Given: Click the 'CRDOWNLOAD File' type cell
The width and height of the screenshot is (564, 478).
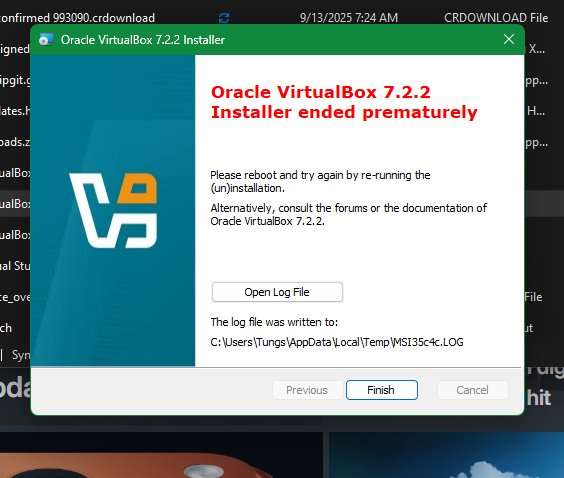Looking at the screenshot, I should tap(496, 18).
